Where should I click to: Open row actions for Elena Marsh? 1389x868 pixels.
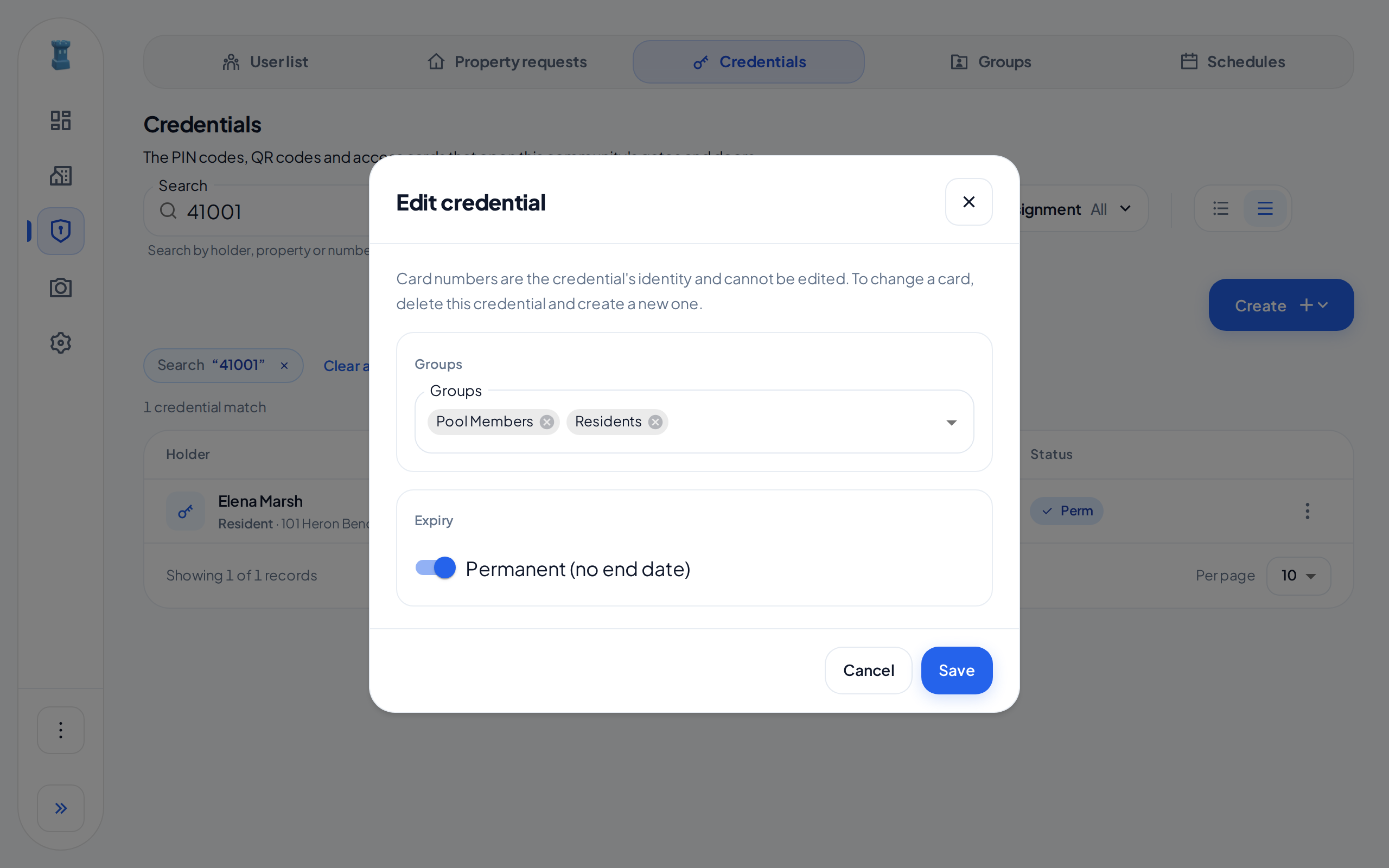(x=1308, y=511)
